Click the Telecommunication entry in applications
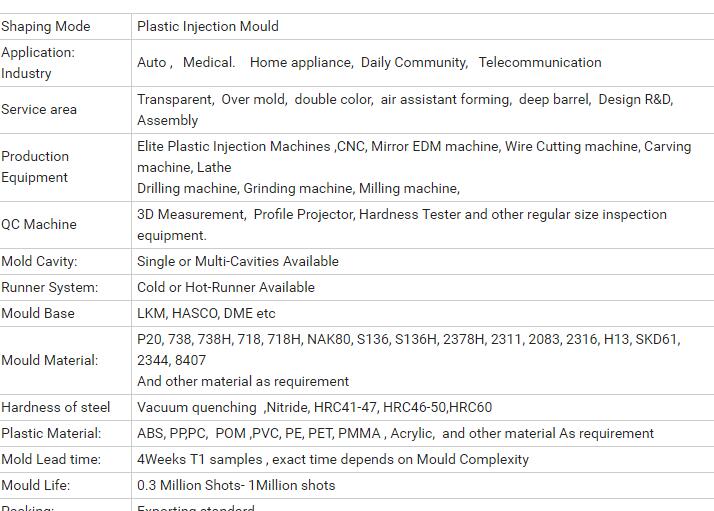 (x=540, y=62)
